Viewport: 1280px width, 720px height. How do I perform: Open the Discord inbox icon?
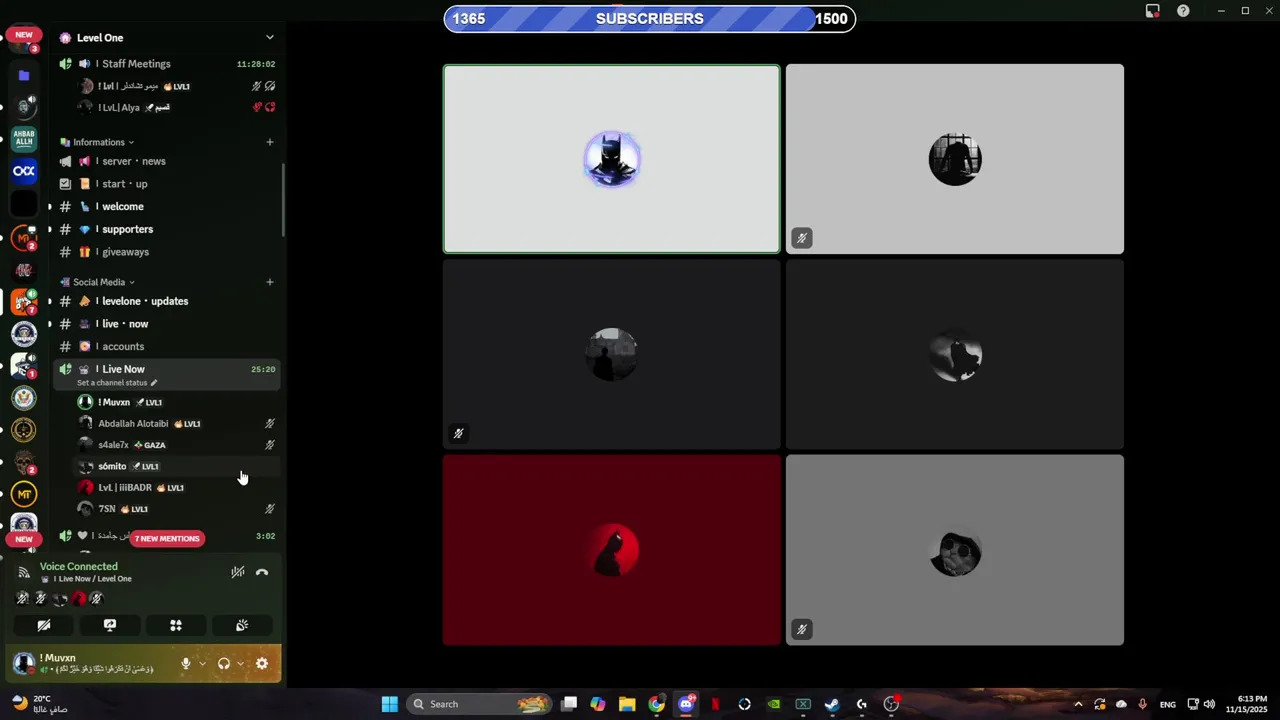(x=1153, y=11)
